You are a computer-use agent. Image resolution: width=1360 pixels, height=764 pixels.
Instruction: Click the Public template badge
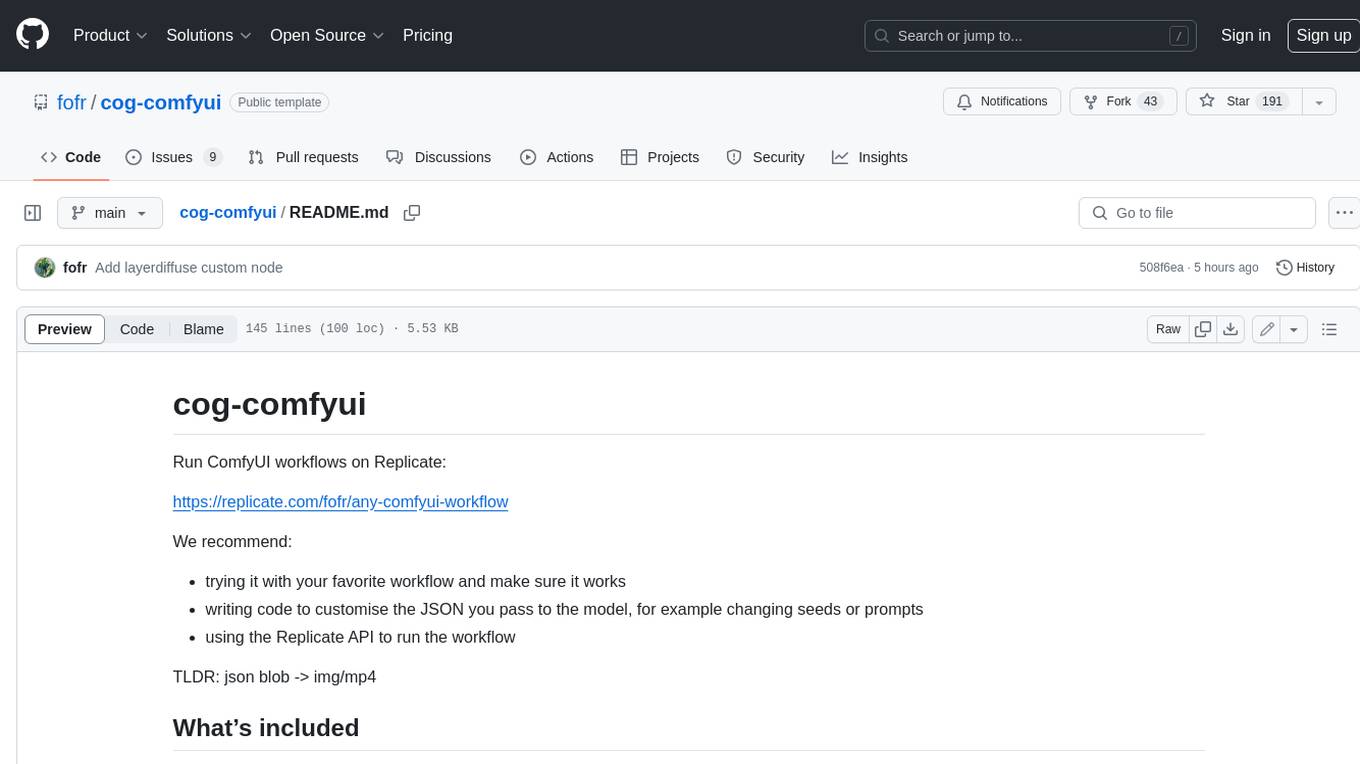click(279, 102)
